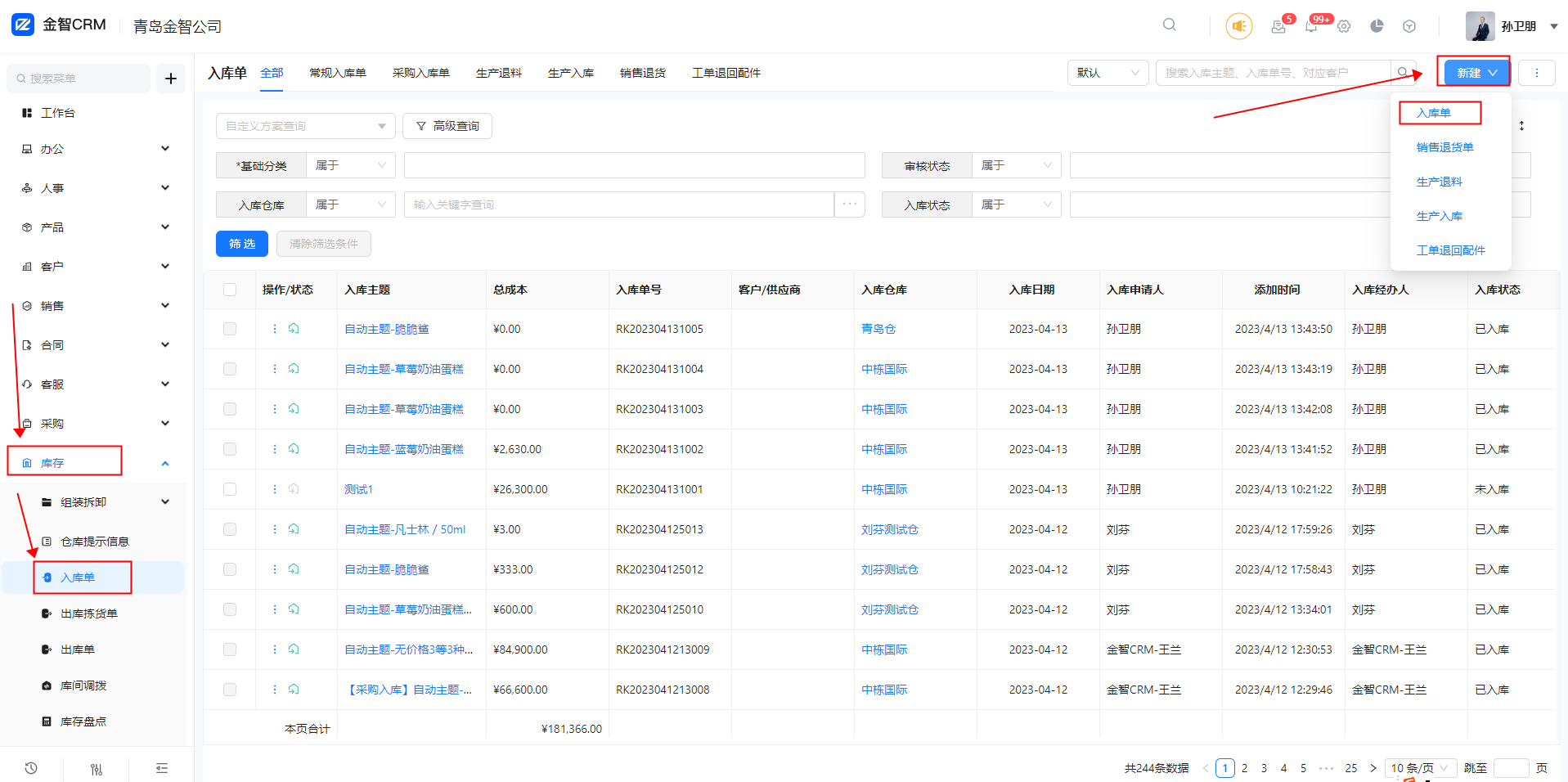Image resolution: width=1568 pixels, height=782 pixels.
Task: Focus the 搜索菜单 input field
Action: (x=79, y=79)
